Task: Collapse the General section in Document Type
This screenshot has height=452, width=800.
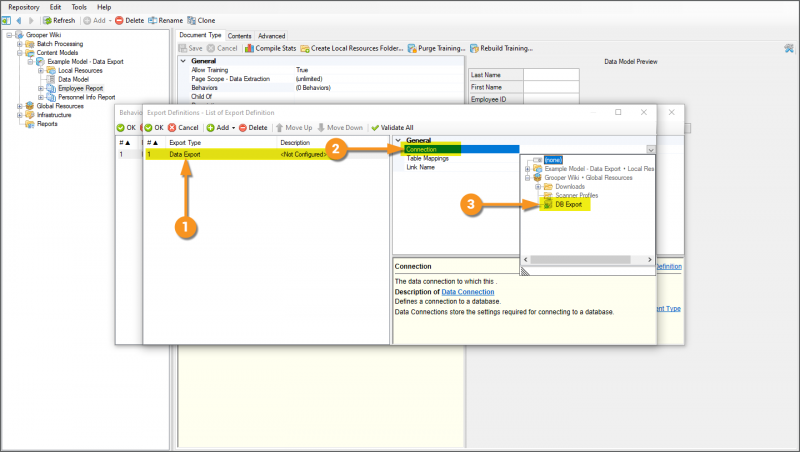Action: tap(183, 61)
